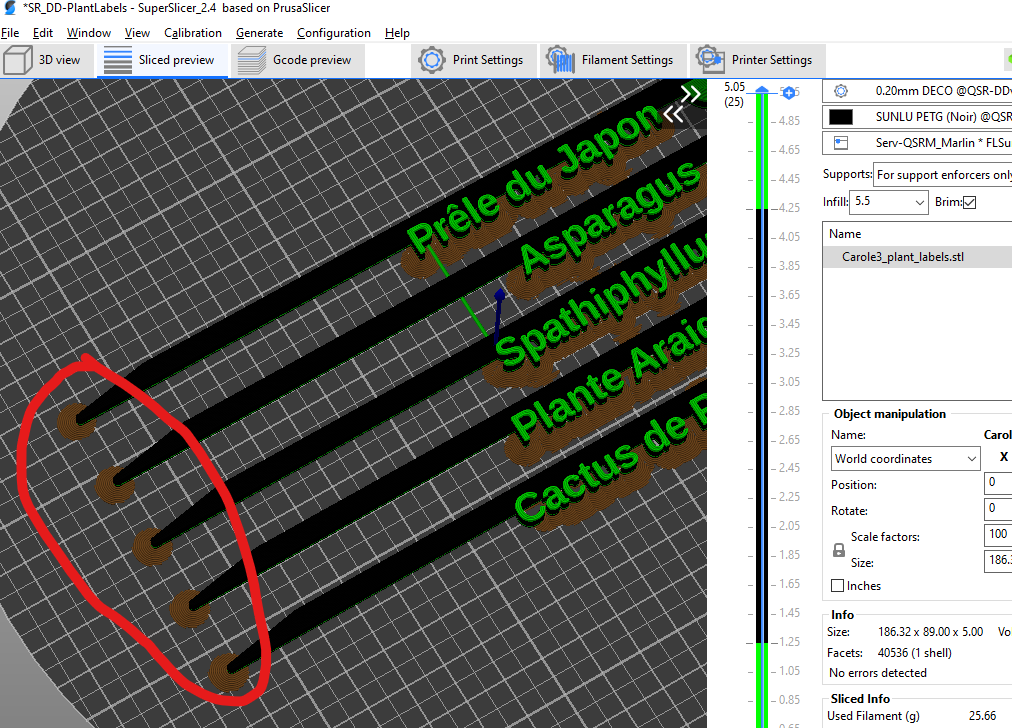
Task: Open the Calibration menu
Action: coord(192,33)
